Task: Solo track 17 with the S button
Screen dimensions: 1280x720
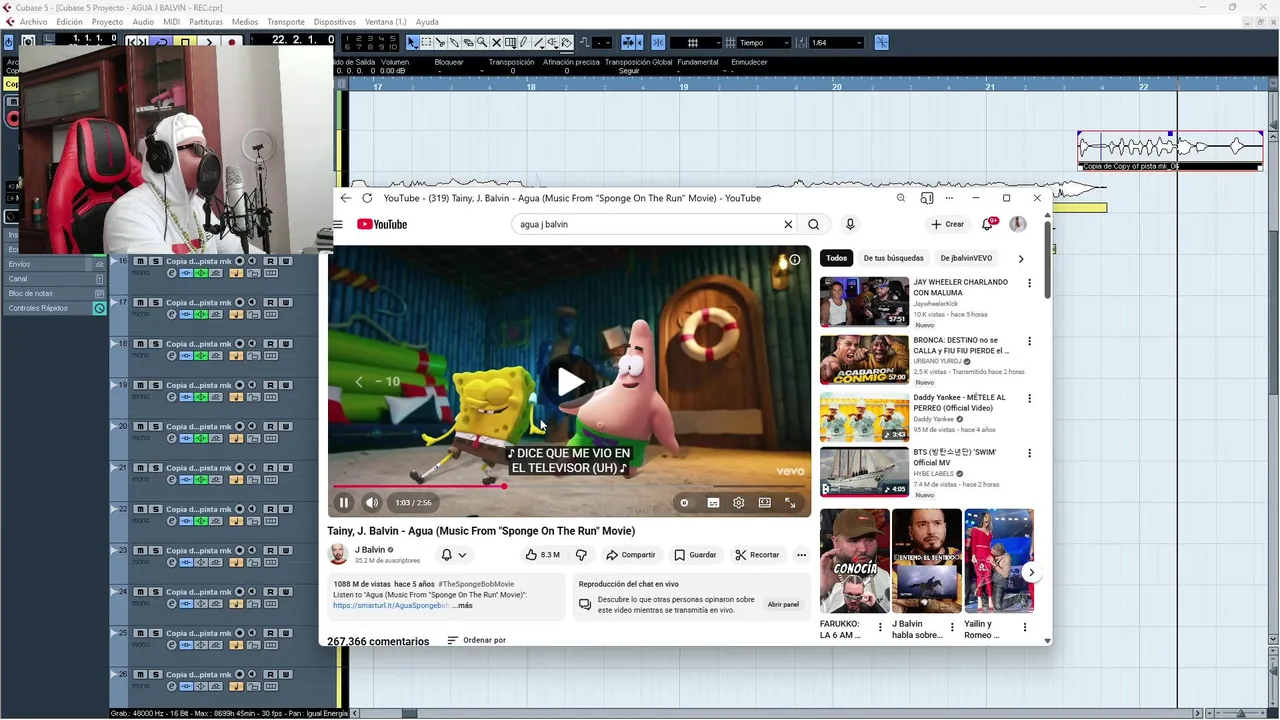Action: [x=156, y=302]
